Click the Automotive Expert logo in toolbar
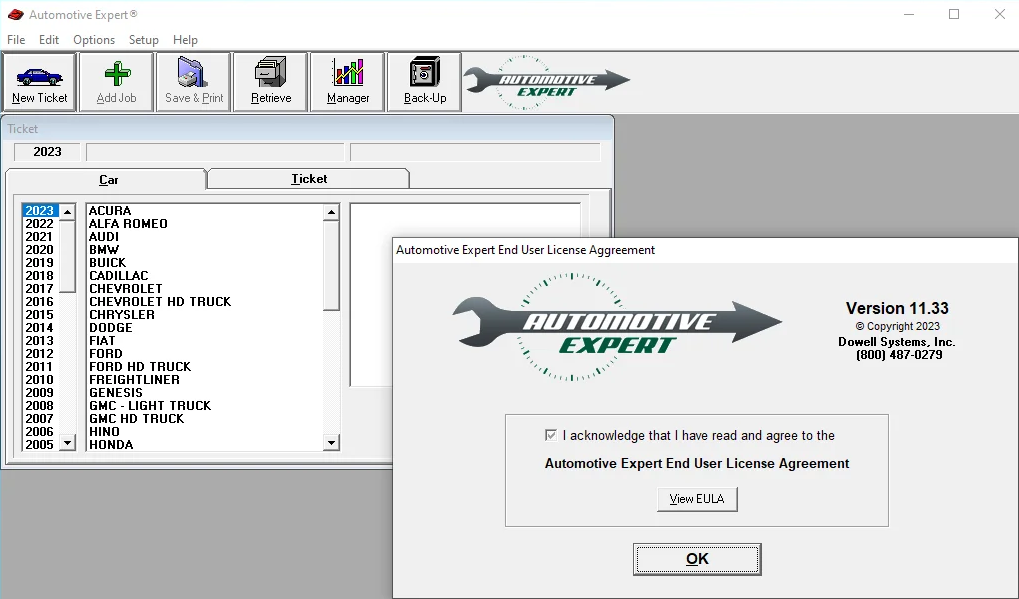Image resolution: width=1019 pixels, height=599 pixels. click(x=547, y=83)
